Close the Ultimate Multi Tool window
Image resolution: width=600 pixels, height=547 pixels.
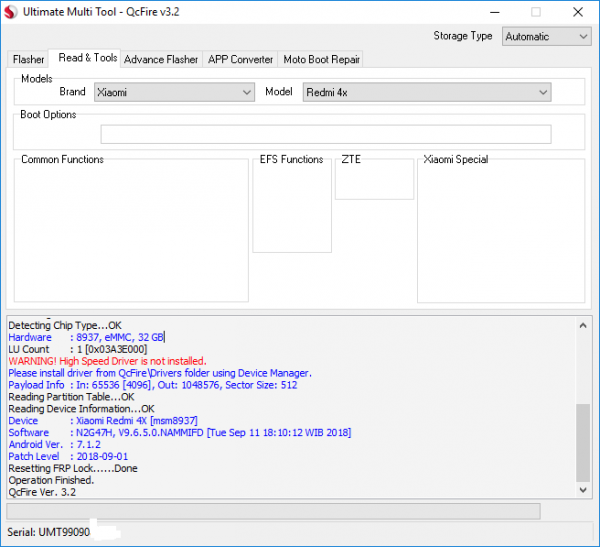pyautogui.click(x=578, y=11)
